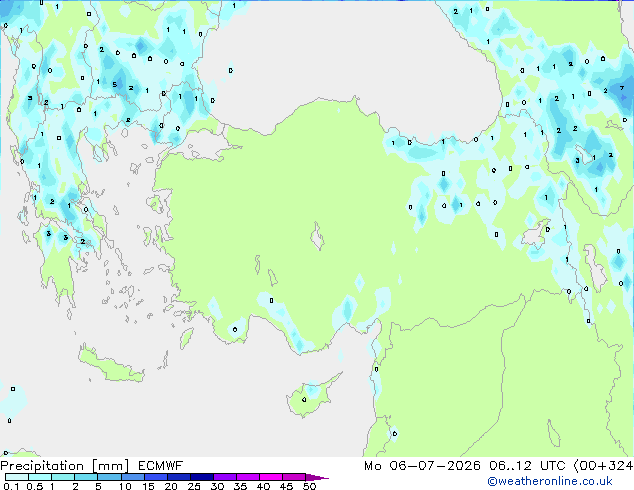Click the "Precipitation" title word

click(42, 466)
